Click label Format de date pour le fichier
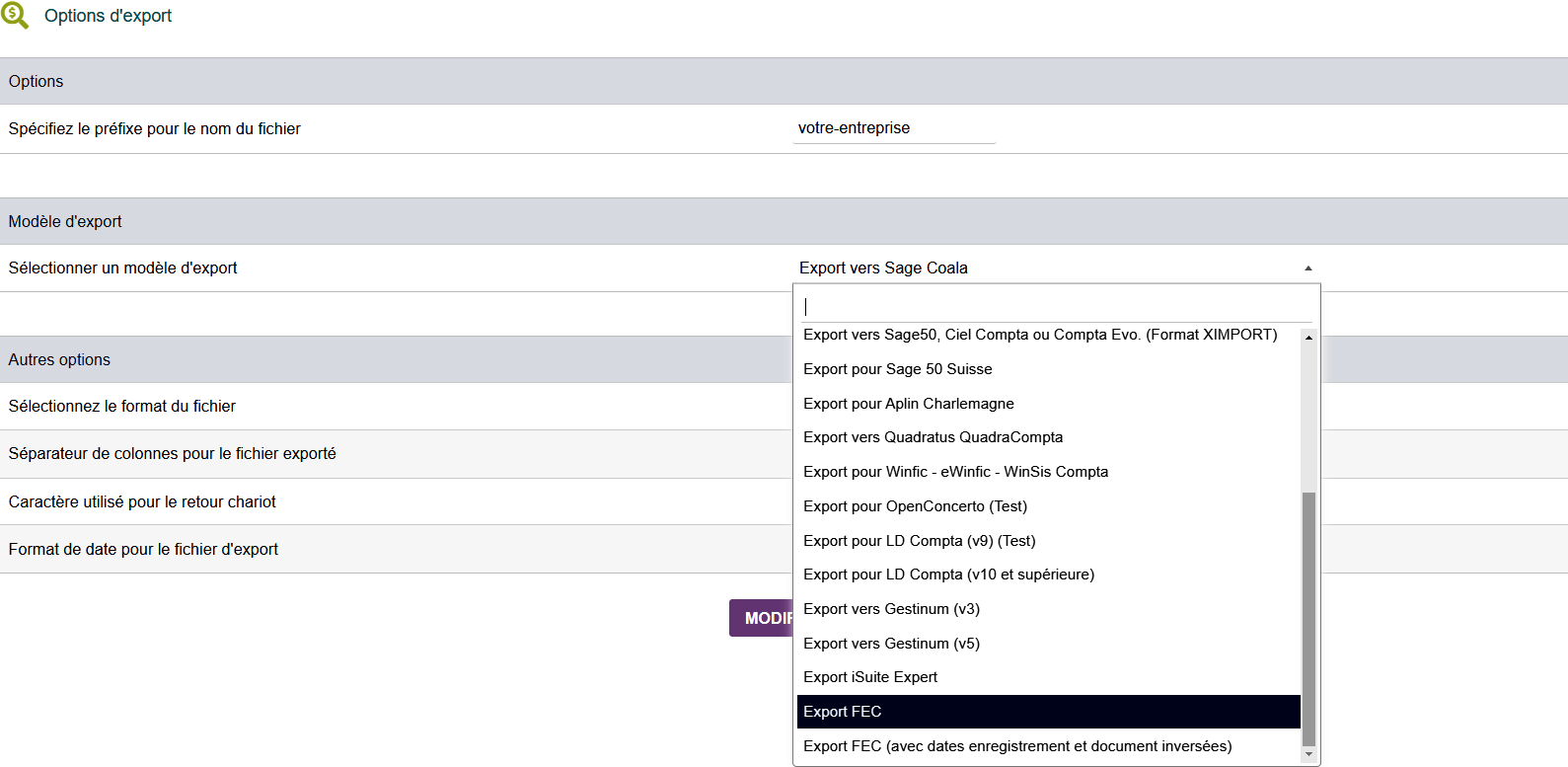1568x767 pixels. tap(143, 550)
